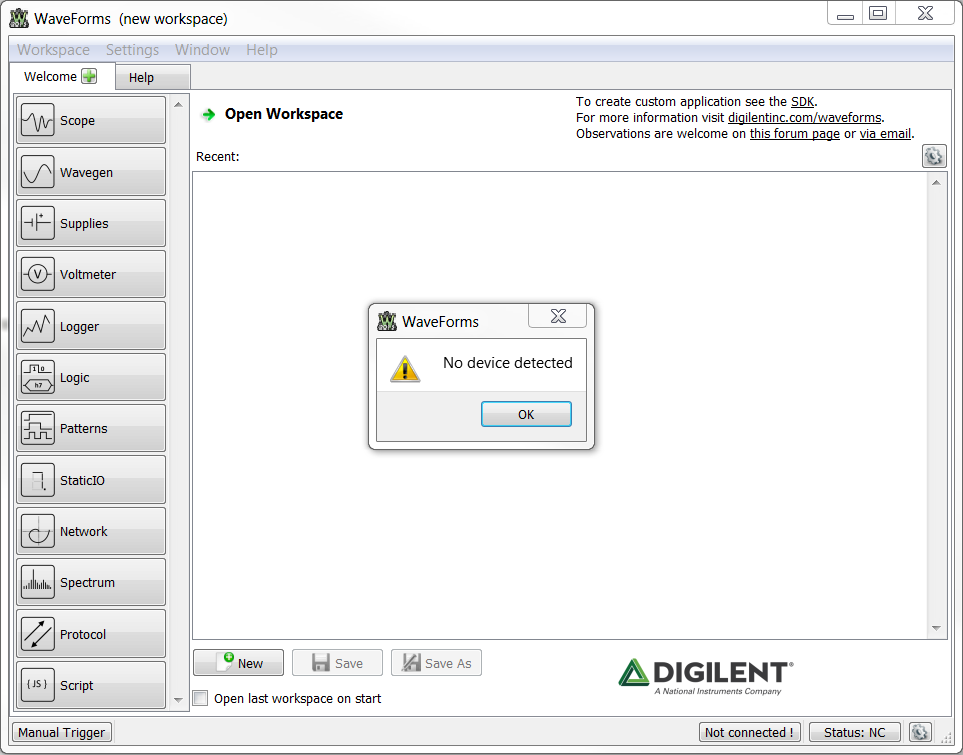Switch to the Help tab
The width and height of the screenshot is (963, 755).
click(x=152, y=77)
